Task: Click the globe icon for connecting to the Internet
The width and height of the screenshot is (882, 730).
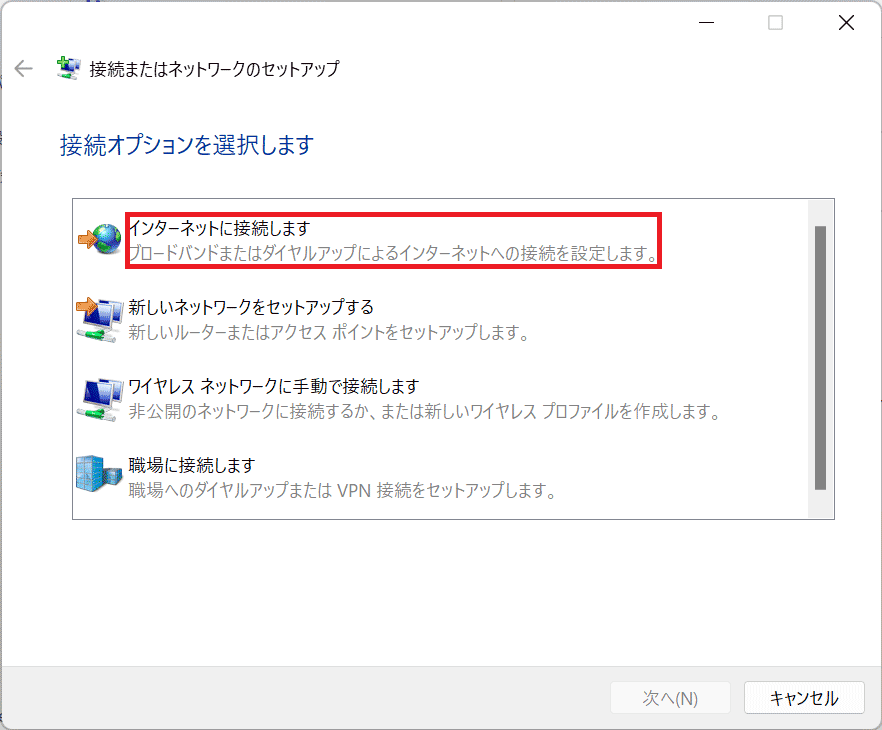Action: click(x=99, y=239)
